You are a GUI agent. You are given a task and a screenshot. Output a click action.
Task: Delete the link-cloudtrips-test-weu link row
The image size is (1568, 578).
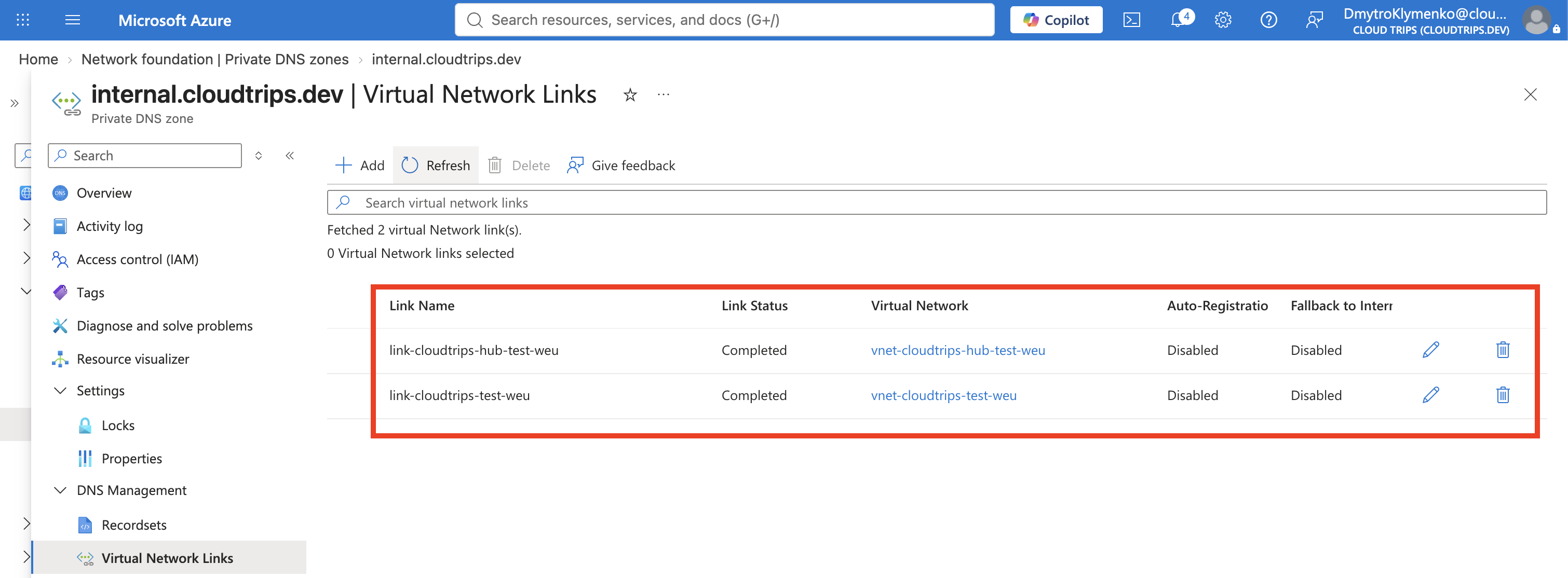pos(1503,395)
